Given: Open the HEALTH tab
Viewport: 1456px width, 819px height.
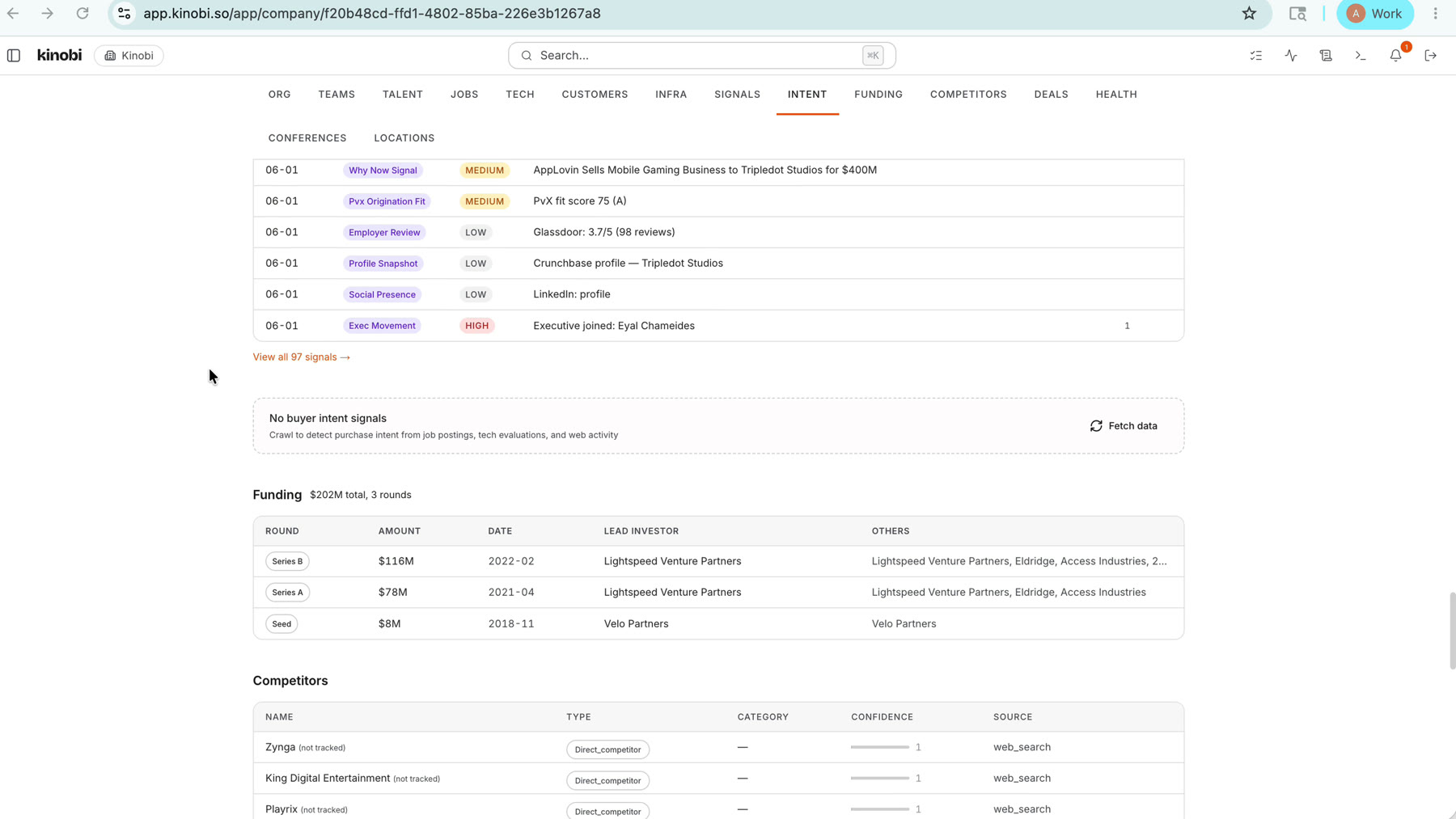Looking at the screenshot, I should tap(1116, 95).
